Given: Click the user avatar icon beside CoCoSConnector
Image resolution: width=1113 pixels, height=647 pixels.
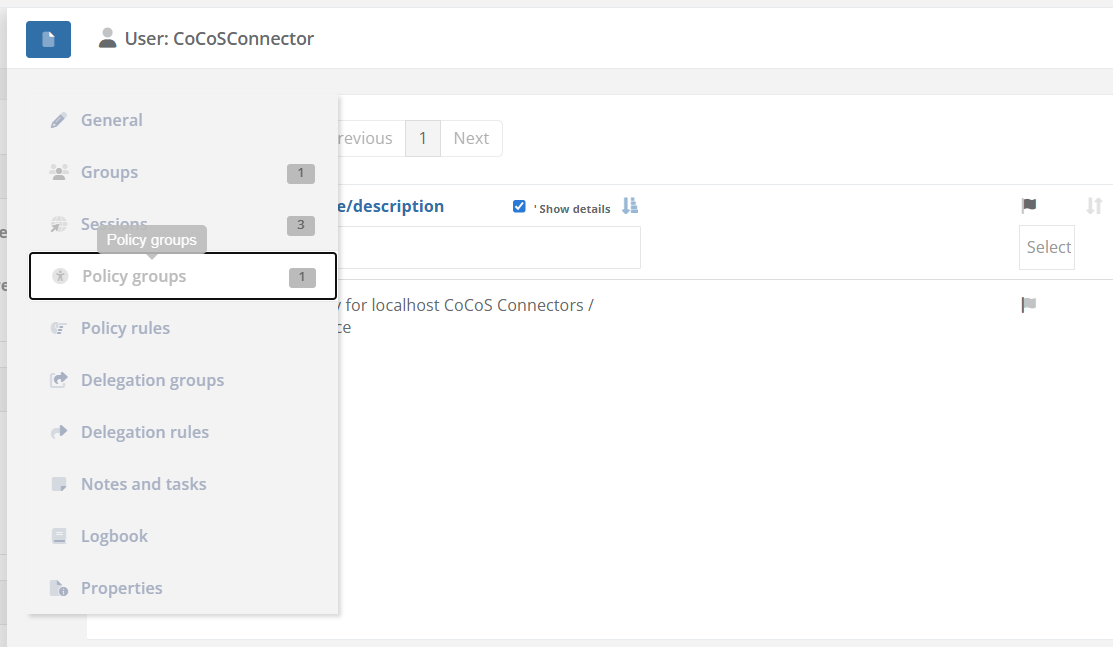Looking at the screenshot, I should coord(107,38).
